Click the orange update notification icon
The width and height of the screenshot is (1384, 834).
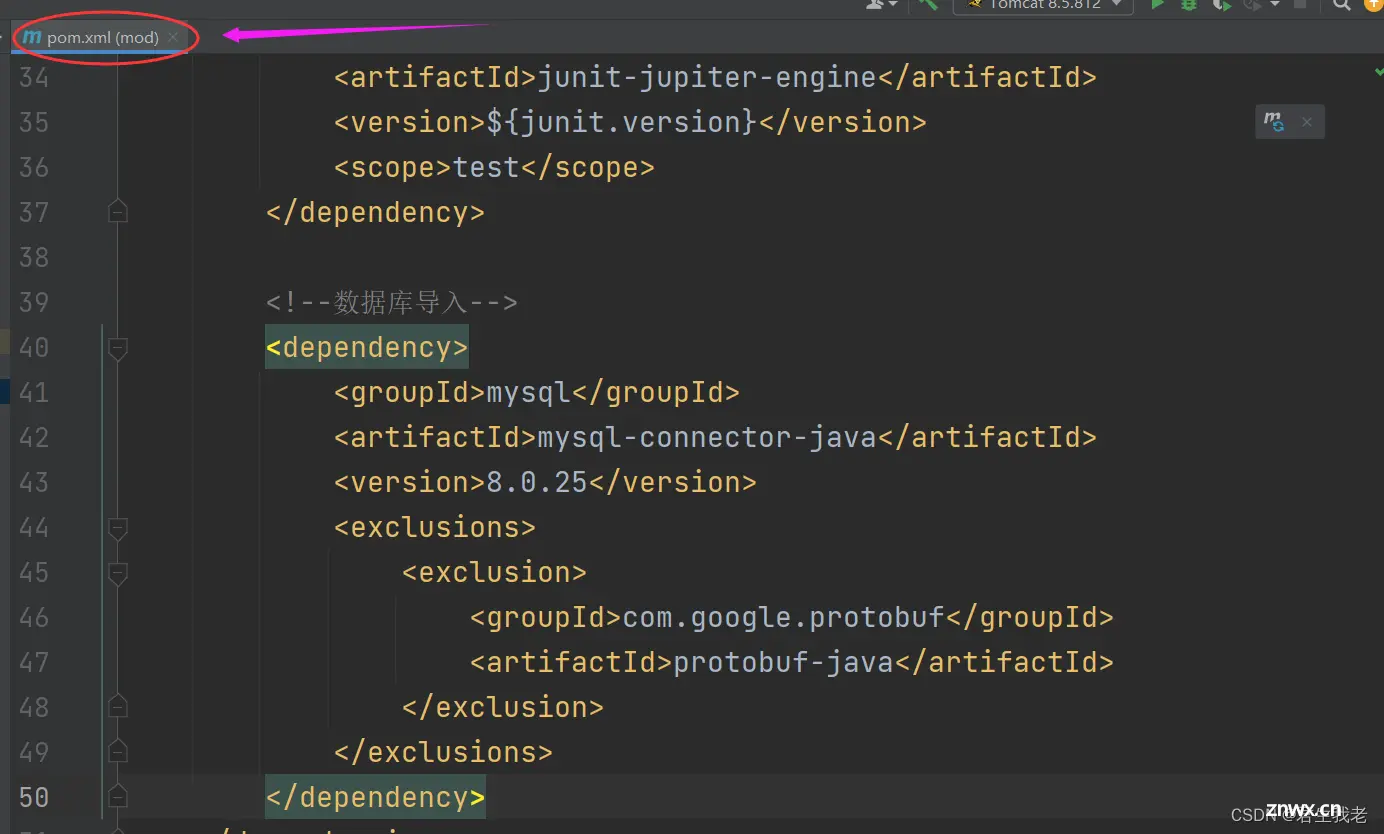click(1374, 4)
